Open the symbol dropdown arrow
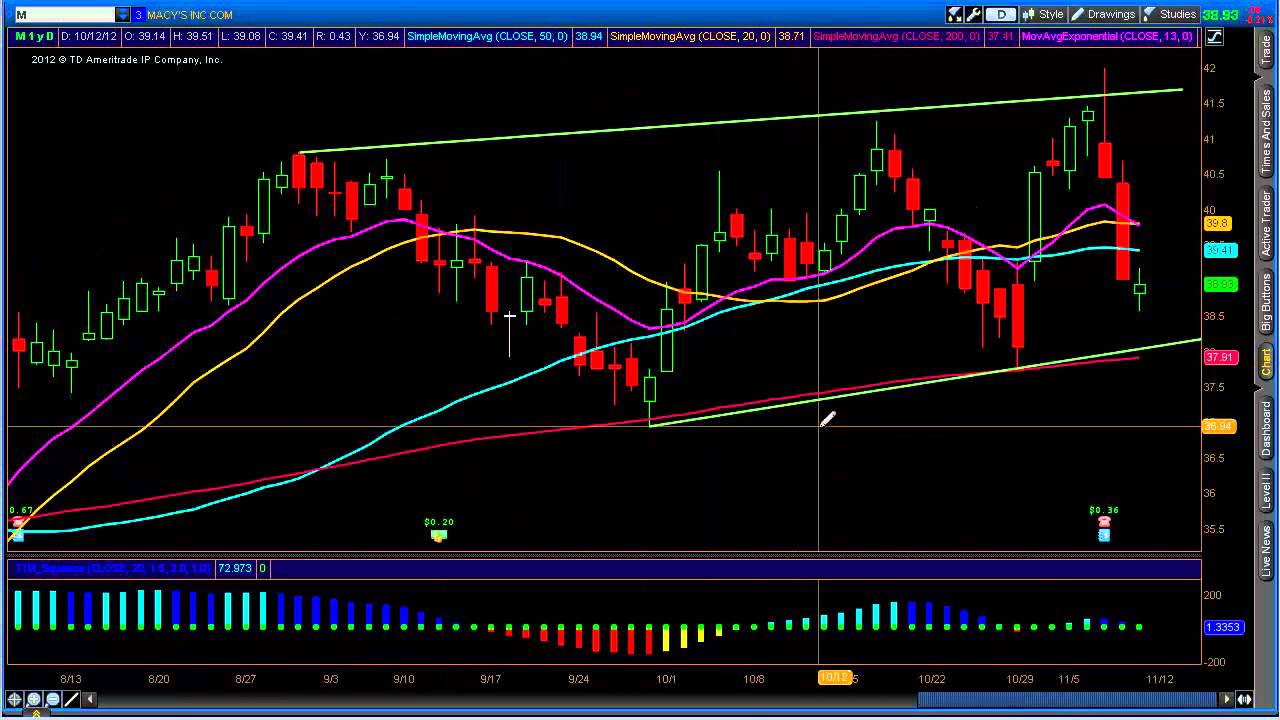This screenshot has height=720, width=1280. point(124,15)
